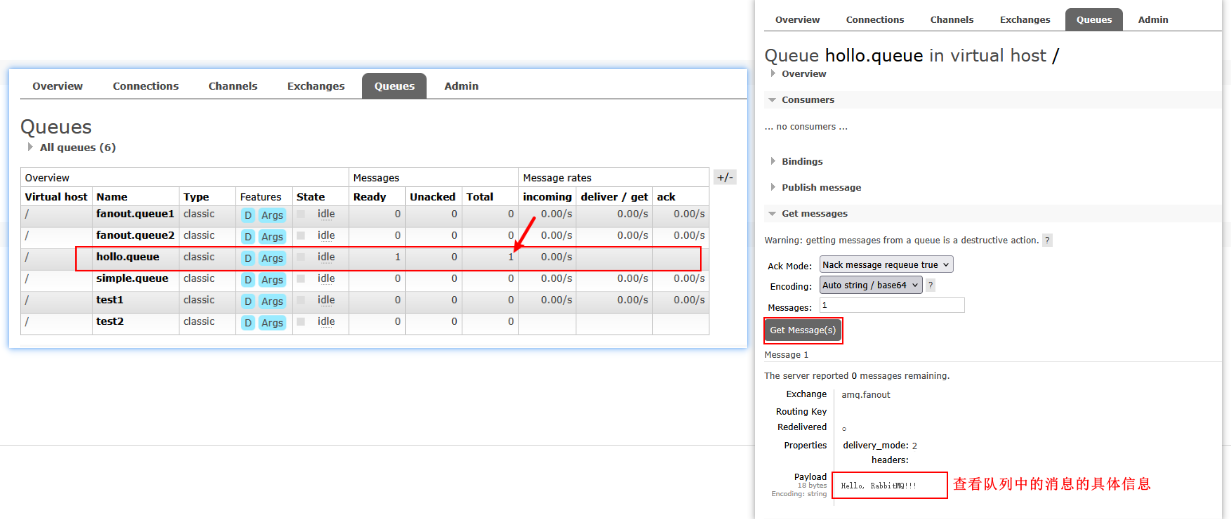The height and width of the screenshot is (519, 1231).
Task: Click the help icon beside the destructive action warning
Action: [x=1047, y=241]
